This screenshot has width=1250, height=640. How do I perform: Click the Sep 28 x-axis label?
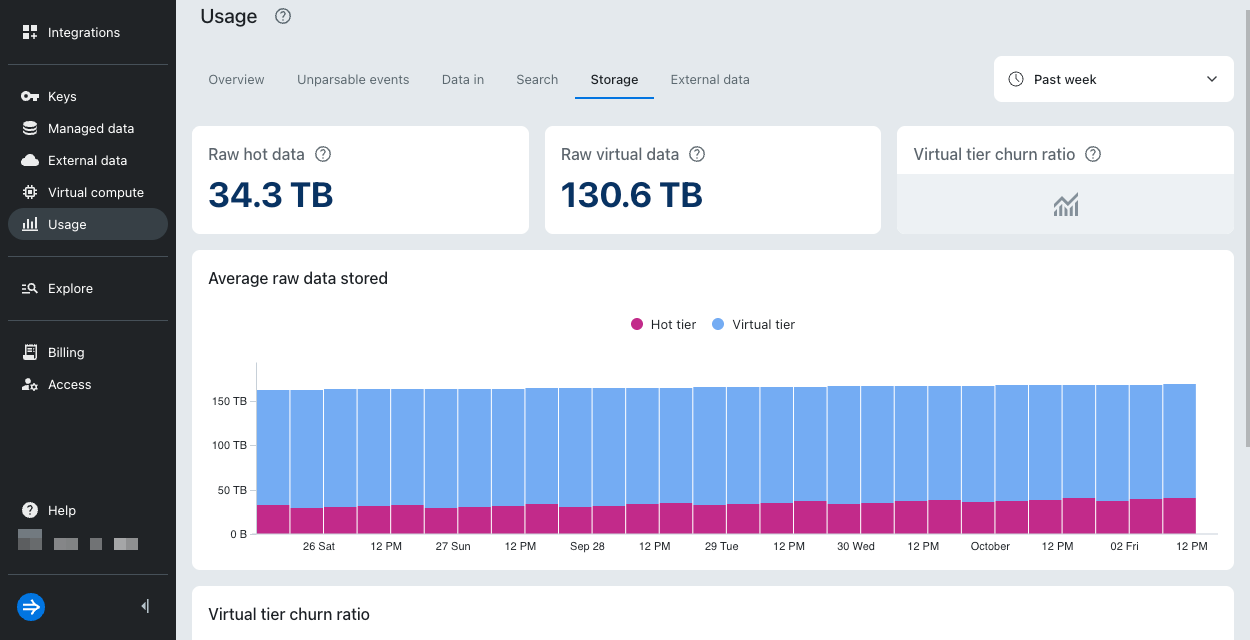tap(587, 546)
